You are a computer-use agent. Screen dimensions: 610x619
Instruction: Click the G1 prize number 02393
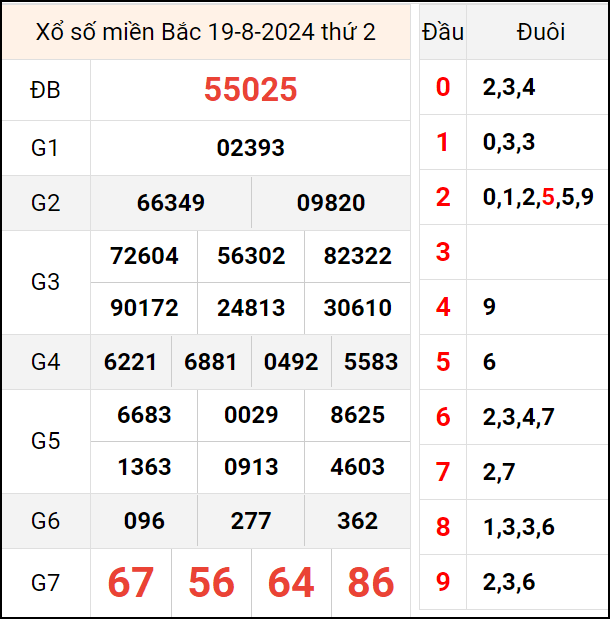tap(250, 148)
